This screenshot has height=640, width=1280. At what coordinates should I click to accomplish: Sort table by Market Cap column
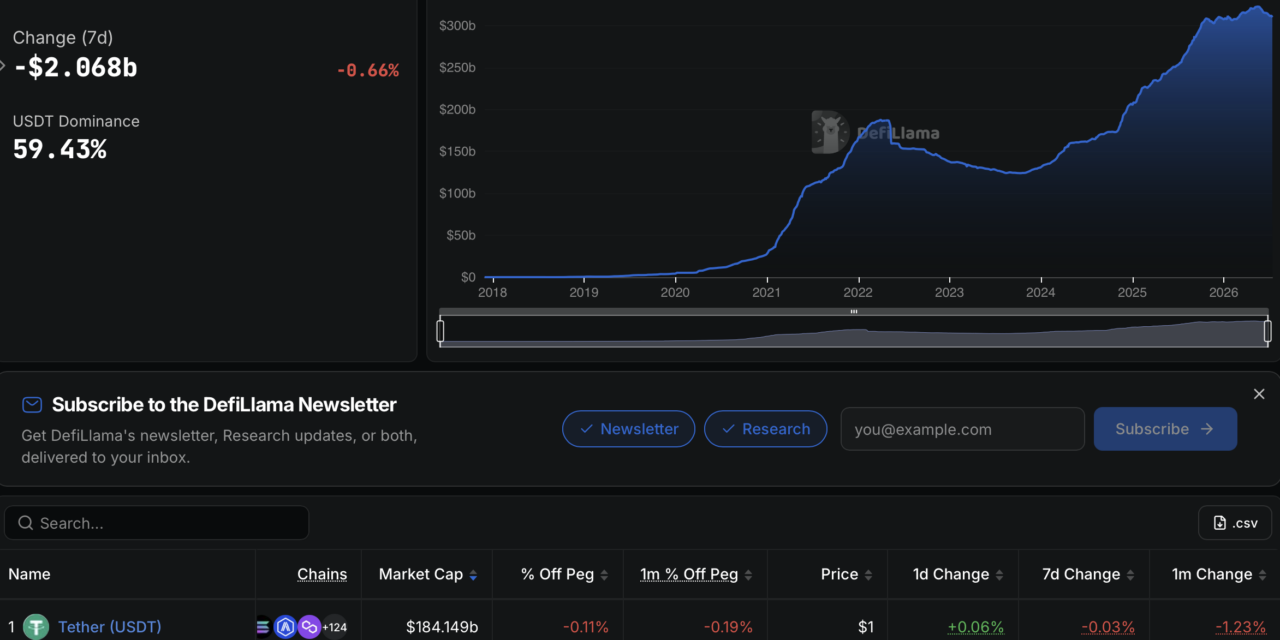[x=427, y=574]
